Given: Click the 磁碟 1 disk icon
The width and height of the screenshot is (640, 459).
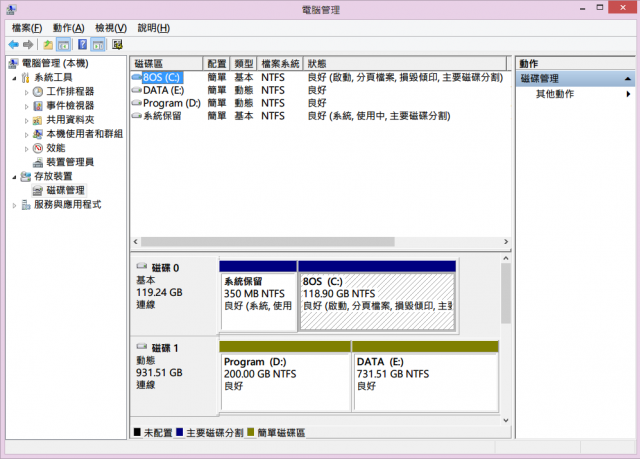Looking at the screenshot, I should point(142,346).
